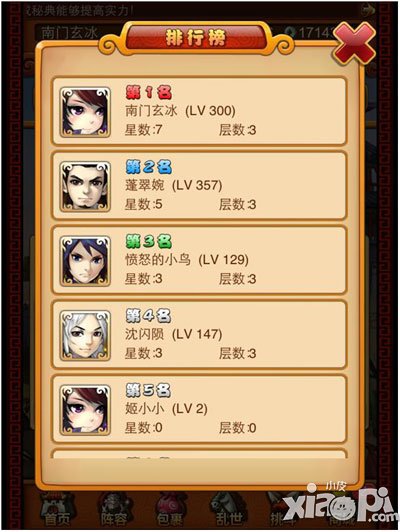This screenshot has height=532, width=400.
Task: Click the 排行榜 title banner
Action: (x=196, y=37)
